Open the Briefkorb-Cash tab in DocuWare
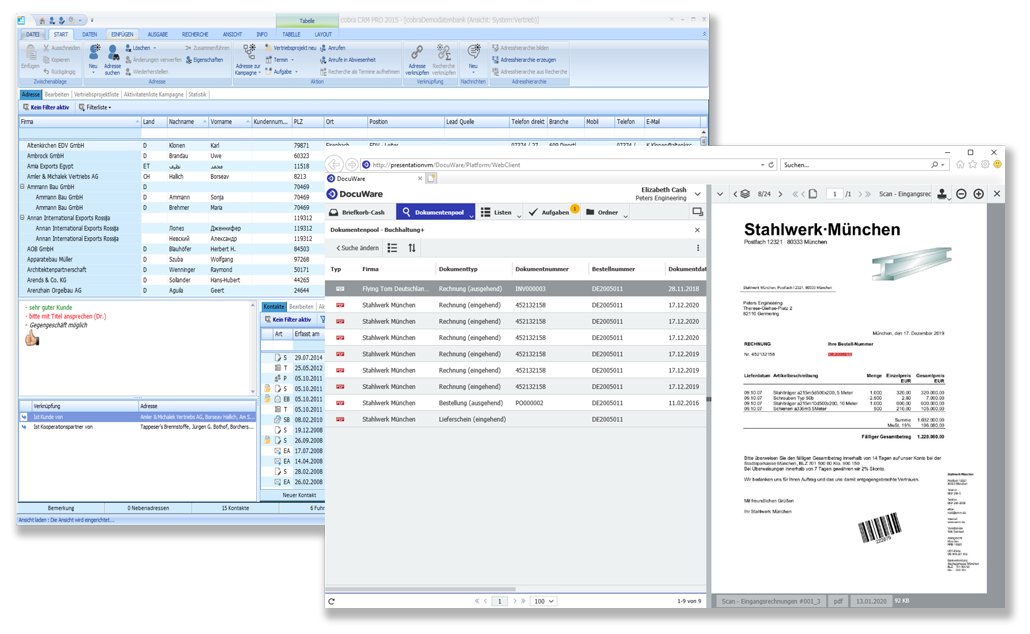1030x634 pixels. click(x=358, y=212)
